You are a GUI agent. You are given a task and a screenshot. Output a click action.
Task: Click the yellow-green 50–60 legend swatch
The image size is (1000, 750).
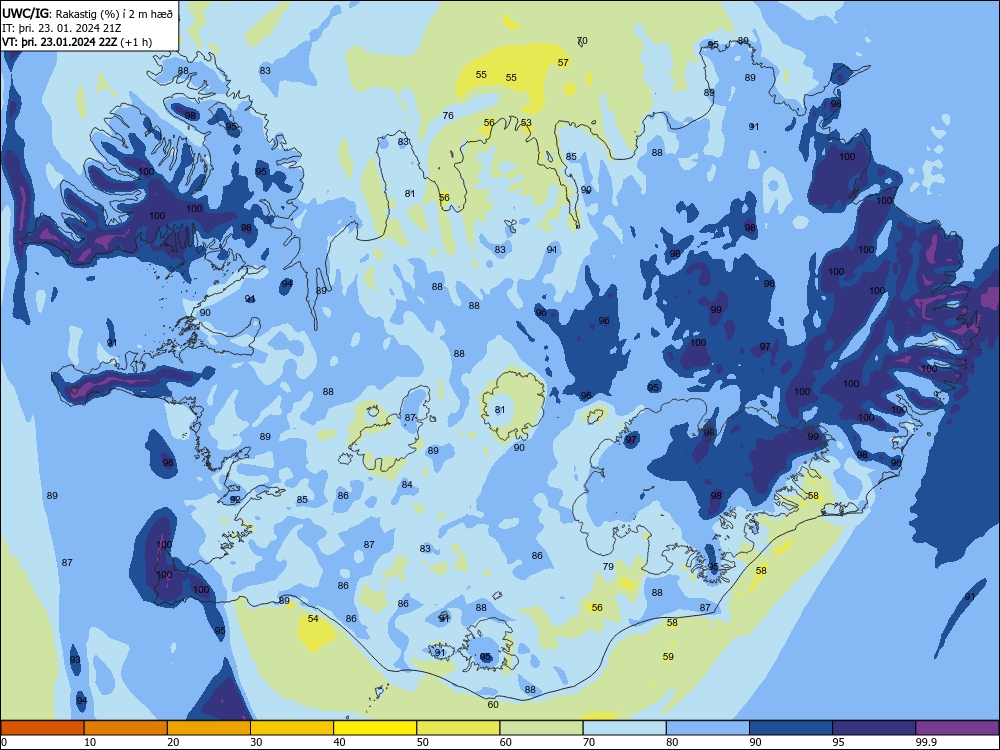coord(458,728)
